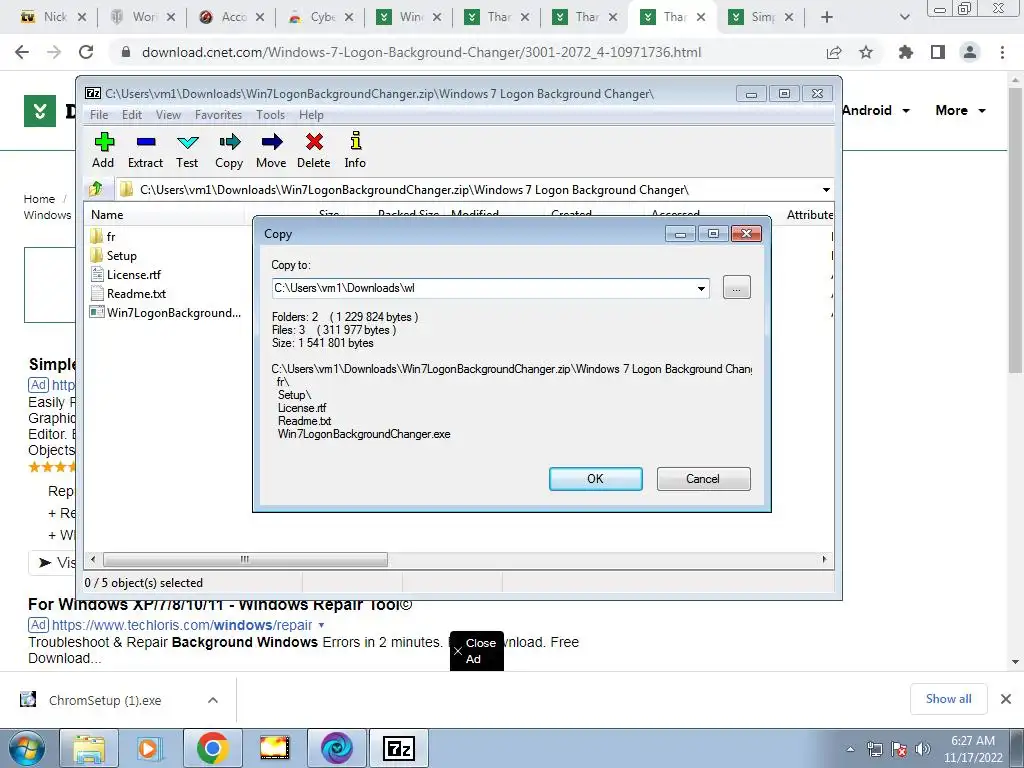The image size is (1024, 768).
Task: Switch to the Cybe browser tab
Action: click(x=323, y=17)
